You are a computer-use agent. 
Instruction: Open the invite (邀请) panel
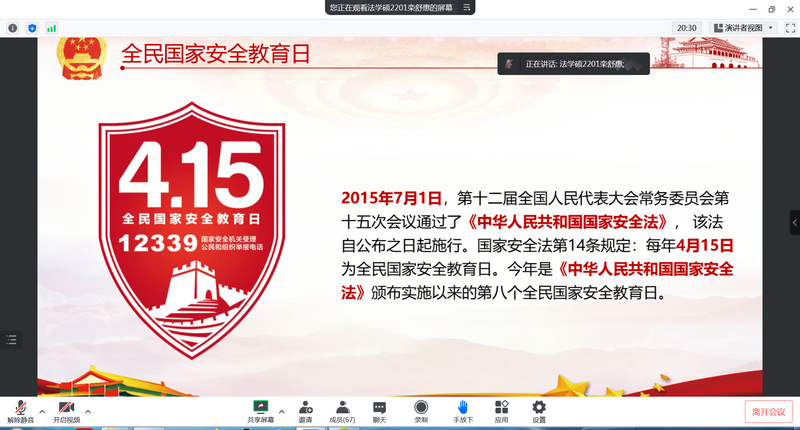(305, 410)
